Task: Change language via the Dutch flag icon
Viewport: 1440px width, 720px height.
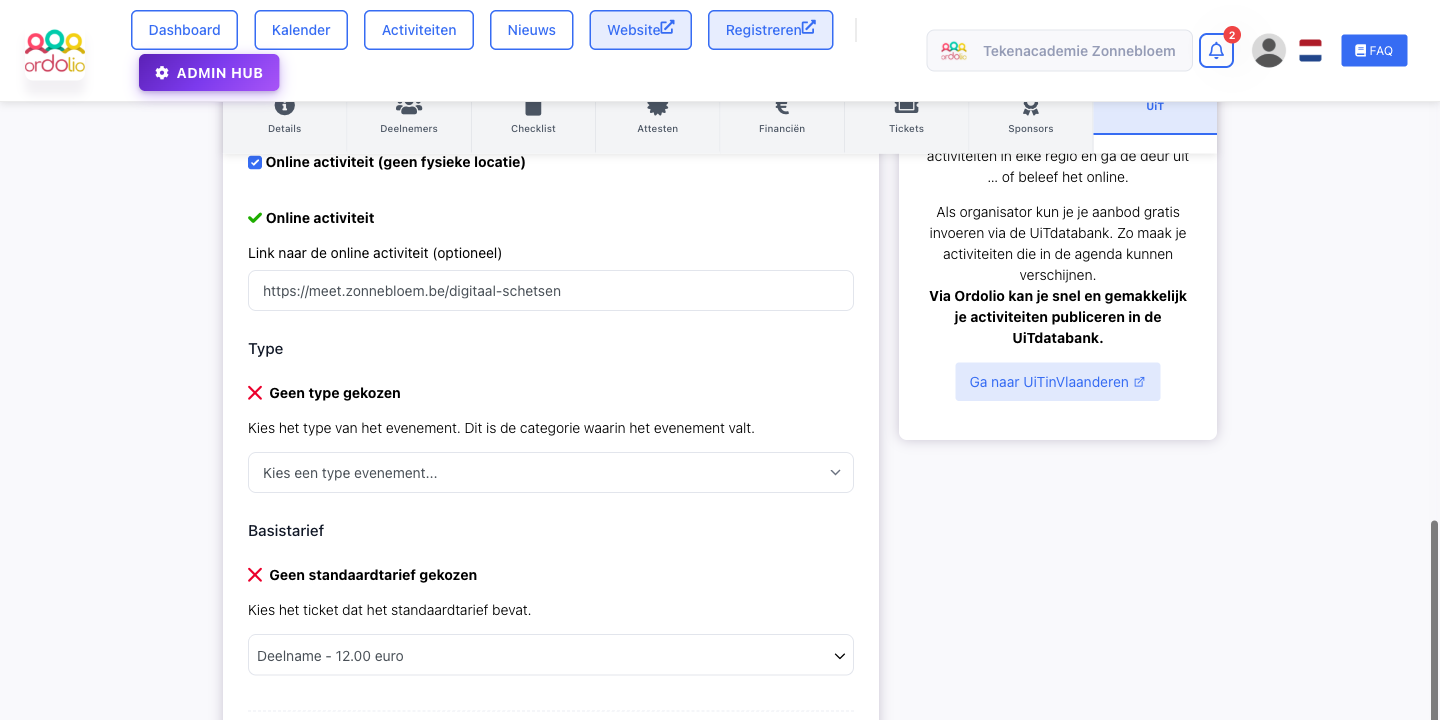Action: [x=1310, y=50]
